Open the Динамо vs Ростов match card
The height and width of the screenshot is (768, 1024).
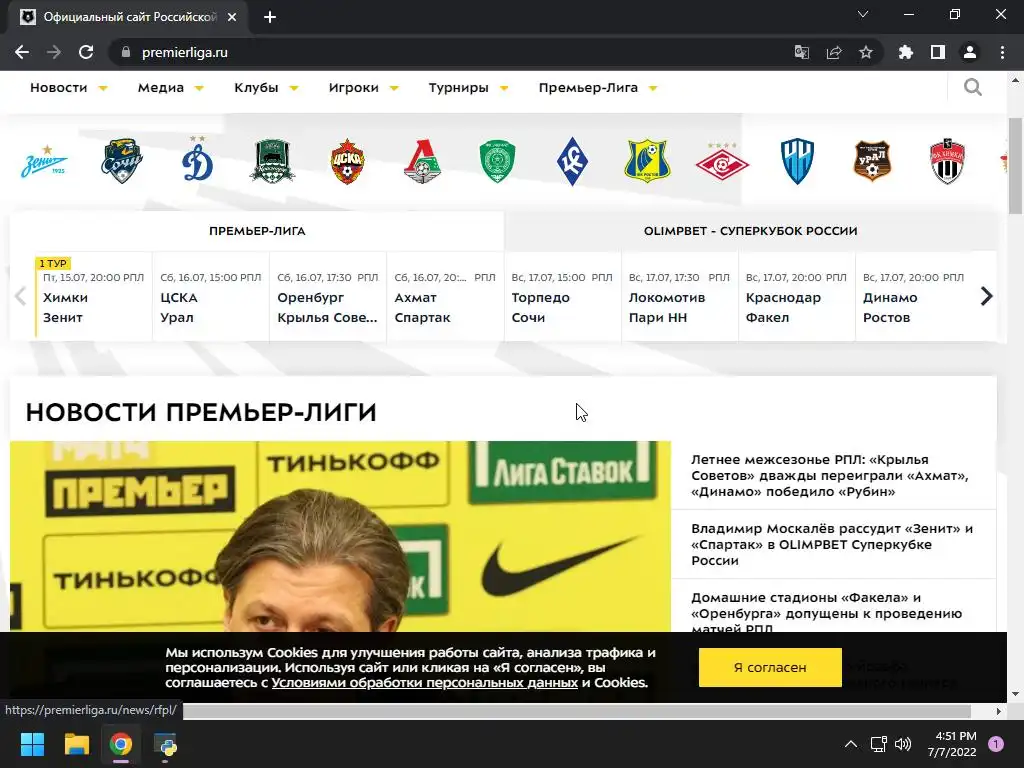[x=913, y=296]
